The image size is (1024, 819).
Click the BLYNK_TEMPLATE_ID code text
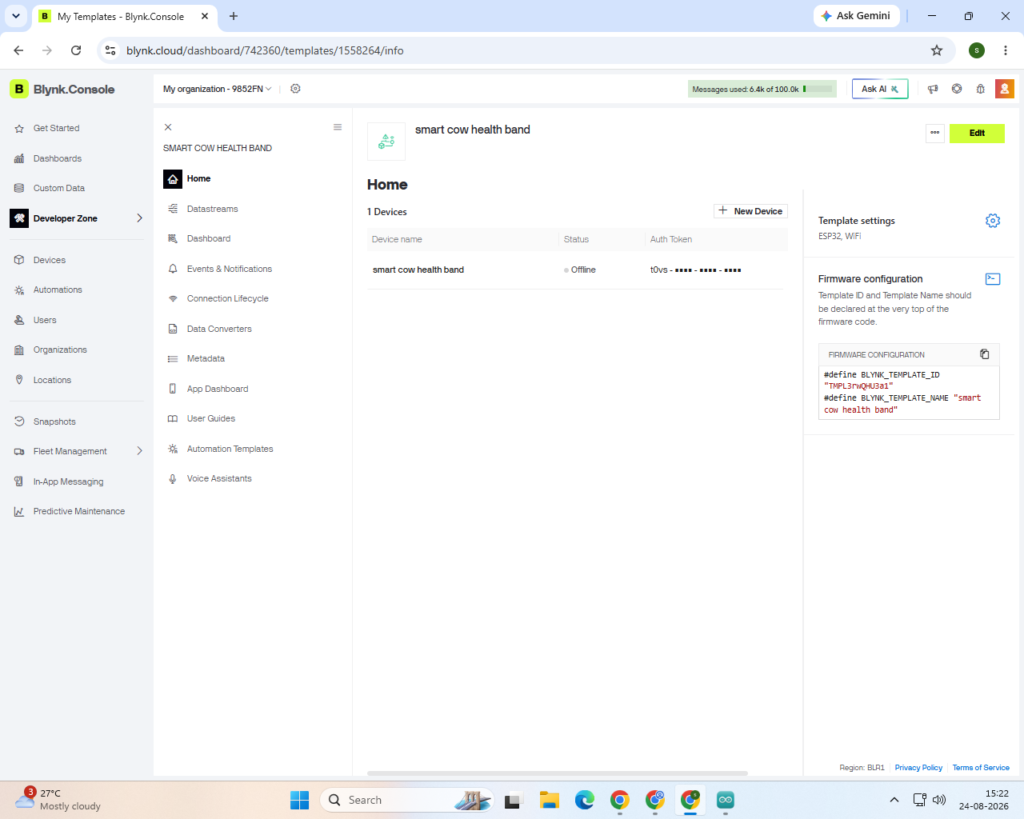tap(900, 375)
